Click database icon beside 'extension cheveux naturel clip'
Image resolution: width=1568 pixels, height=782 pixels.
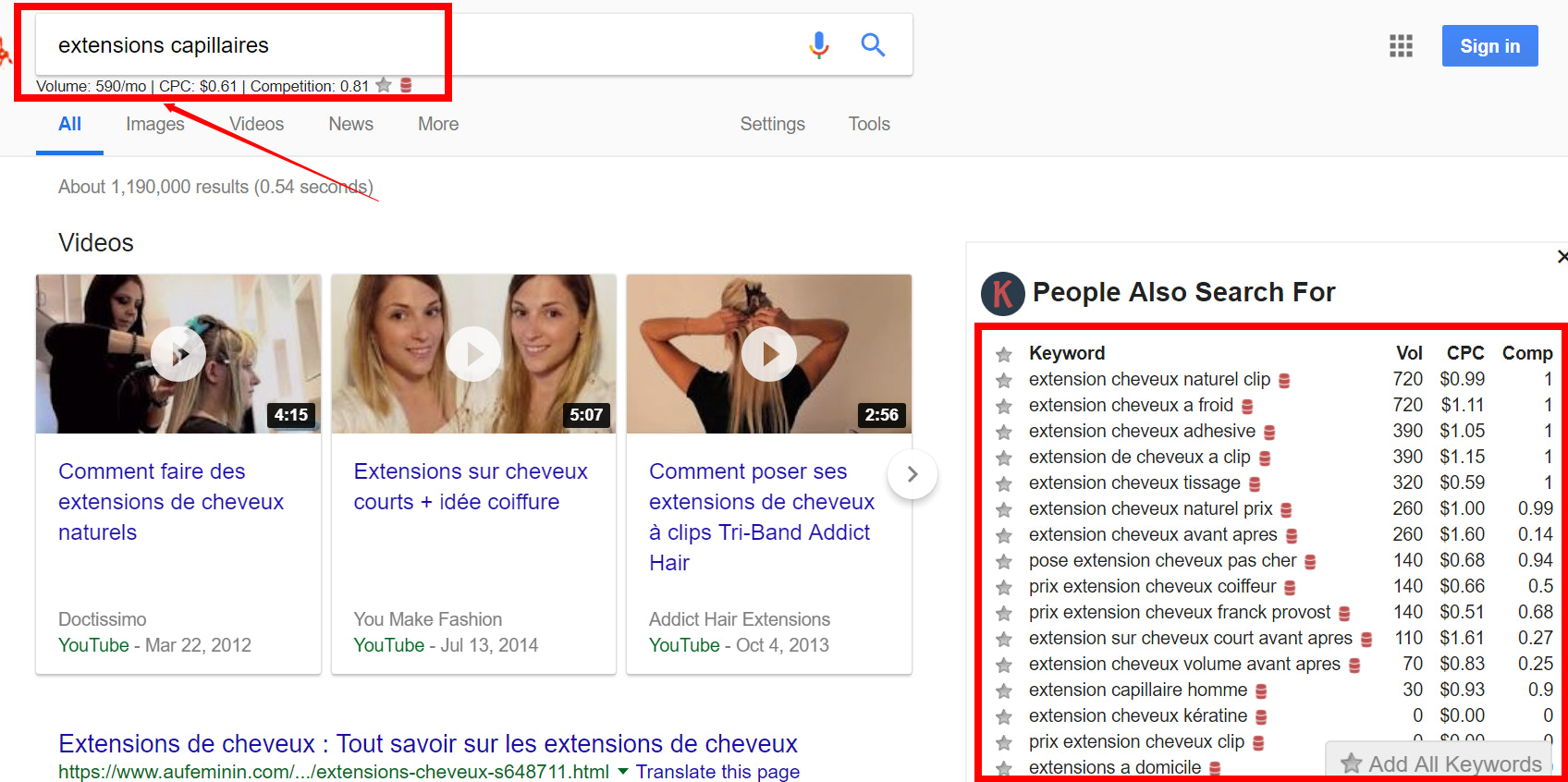[1284, 381]
